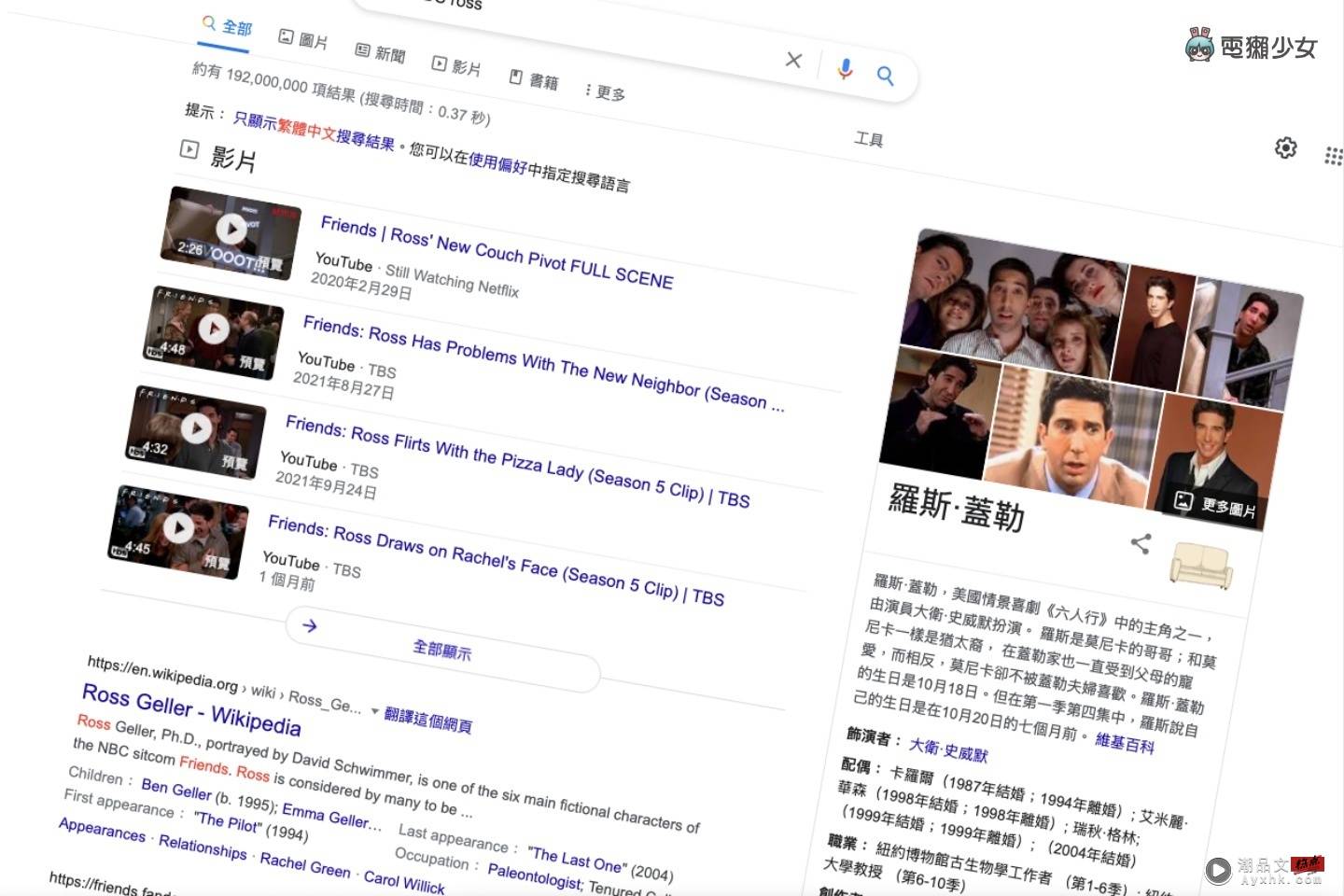Share the 羅斯·蓋勒 knowledge panel

[1141, 543]
